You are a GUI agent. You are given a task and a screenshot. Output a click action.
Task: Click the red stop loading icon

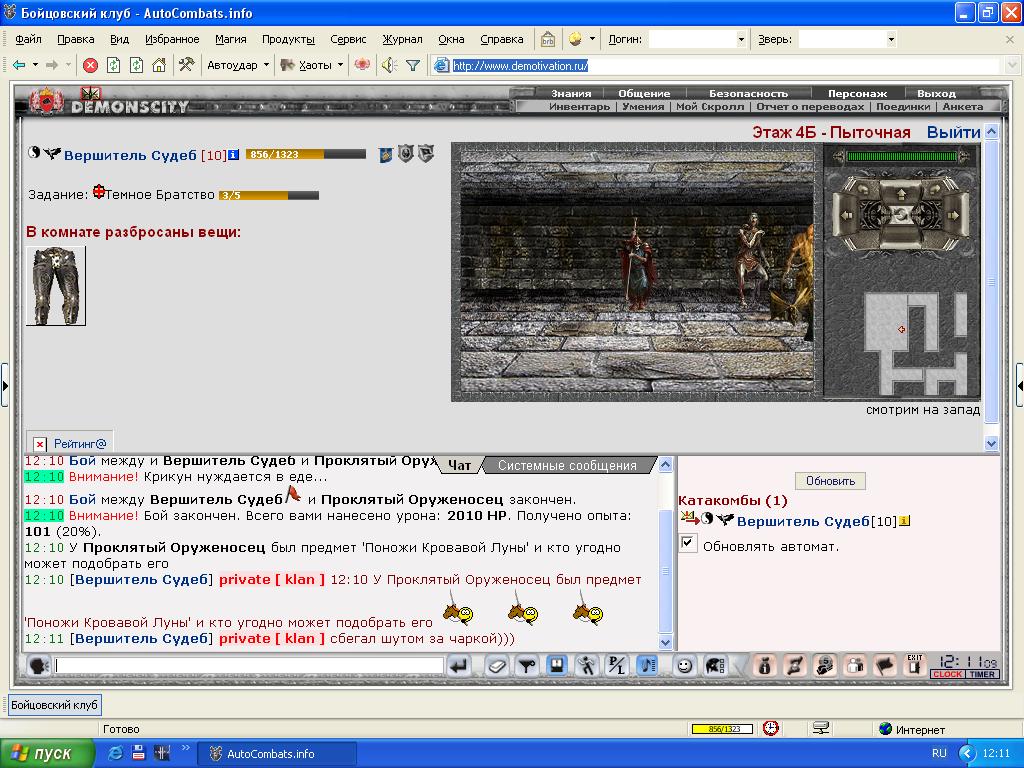tap(91, 65)
